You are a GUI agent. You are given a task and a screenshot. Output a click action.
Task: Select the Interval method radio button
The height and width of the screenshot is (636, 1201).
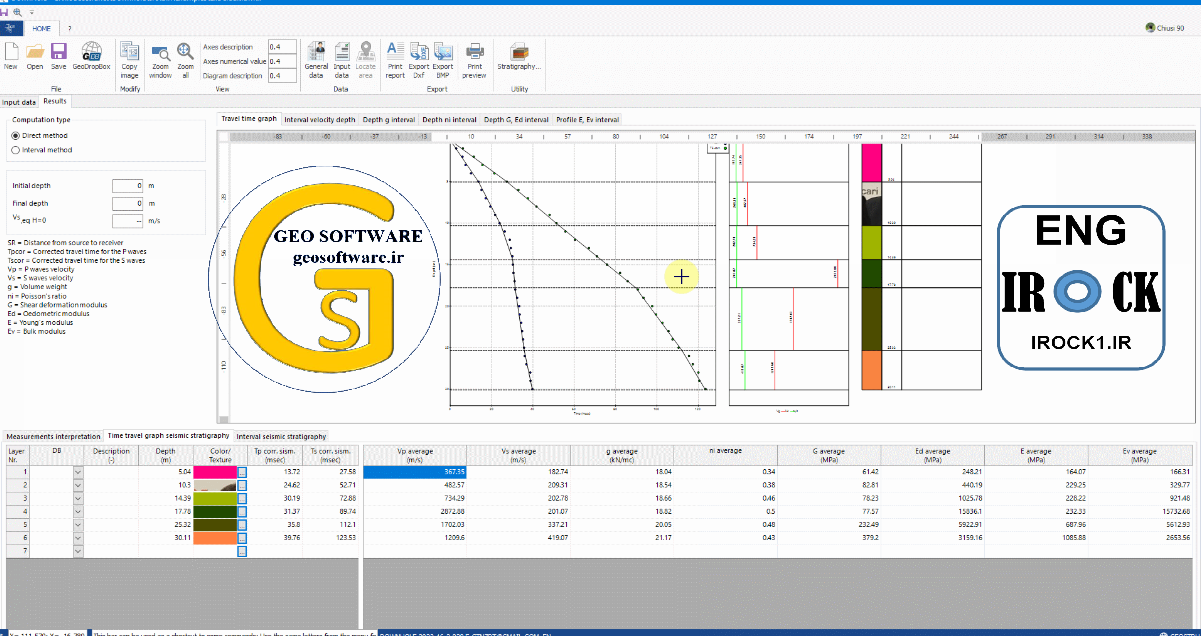click(x=15, y=150)
